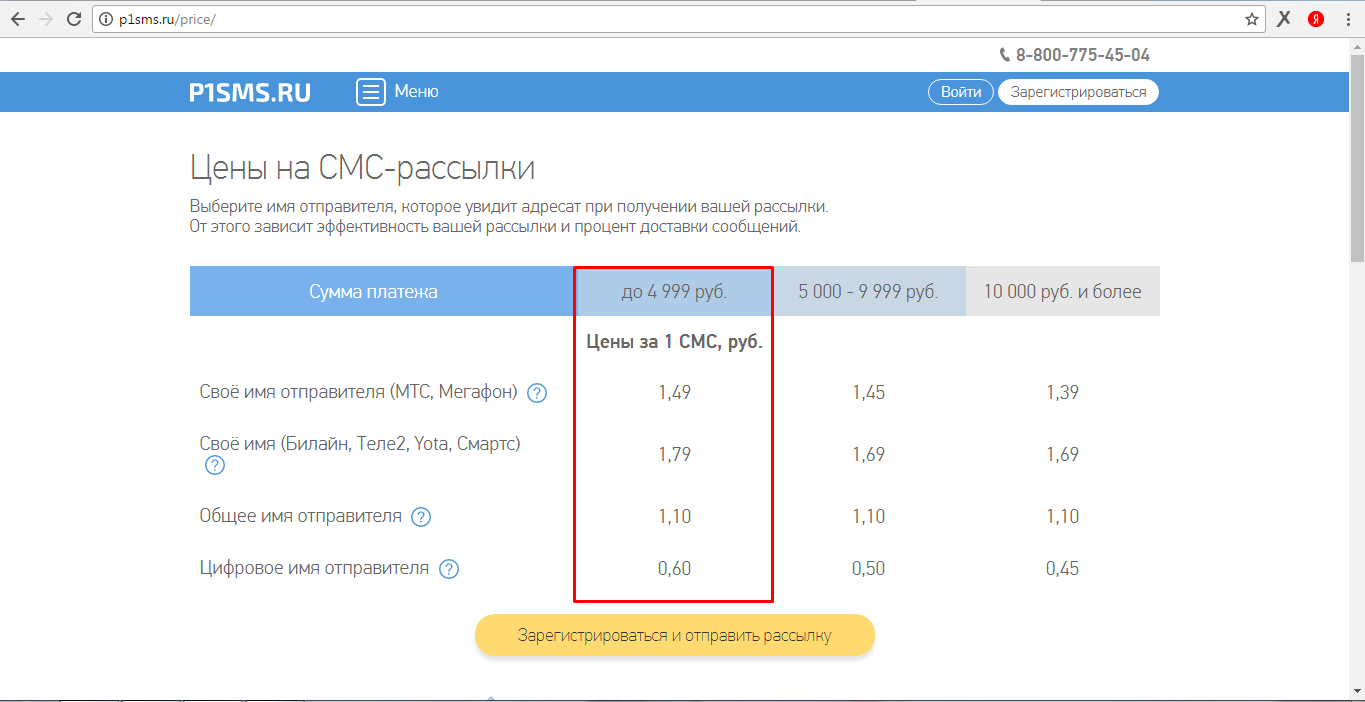
Task: Click the price 0,60 cell
Action: [x=674, y=569]
